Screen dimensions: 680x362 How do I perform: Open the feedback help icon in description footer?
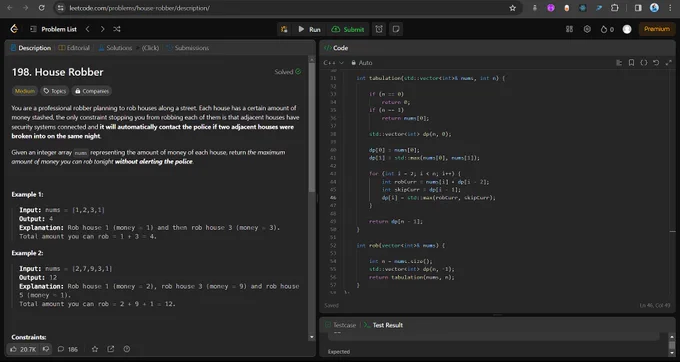(127, 349)
